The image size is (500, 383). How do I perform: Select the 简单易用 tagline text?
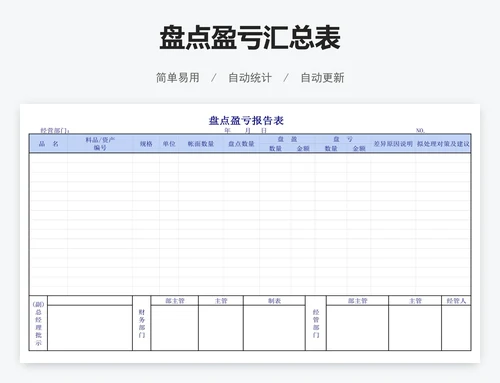pyautogui.click(x=178, y=78)
